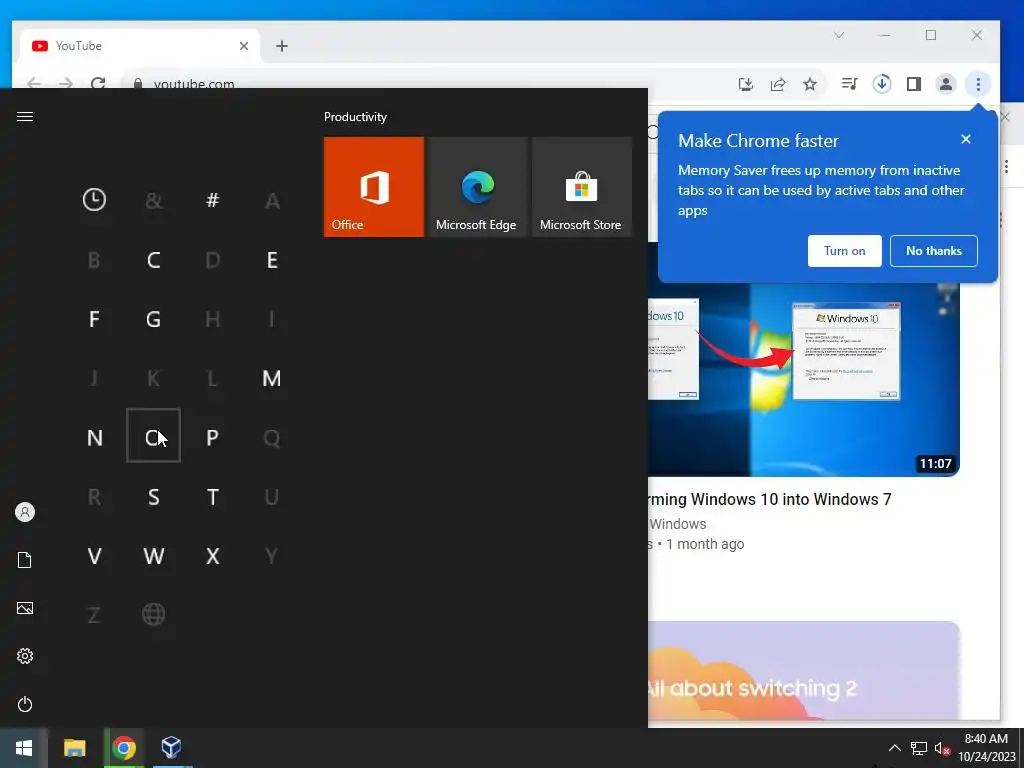Select the highlighted letter O in the grid
Image resolution: width=1024 pixels, height=768 pixels.
(153, 436)
